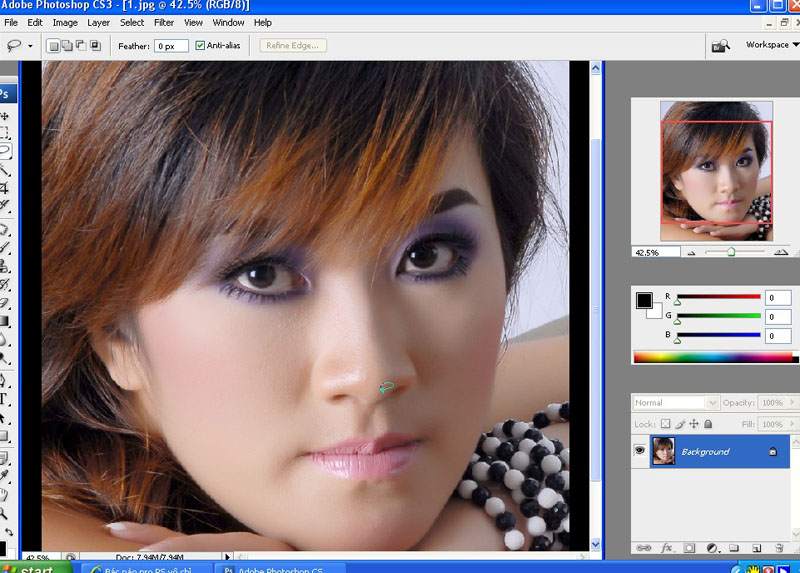Click the Intersect with selection icon
The width and height of the screenshot is (800, 573).
(x=95, y=46)
